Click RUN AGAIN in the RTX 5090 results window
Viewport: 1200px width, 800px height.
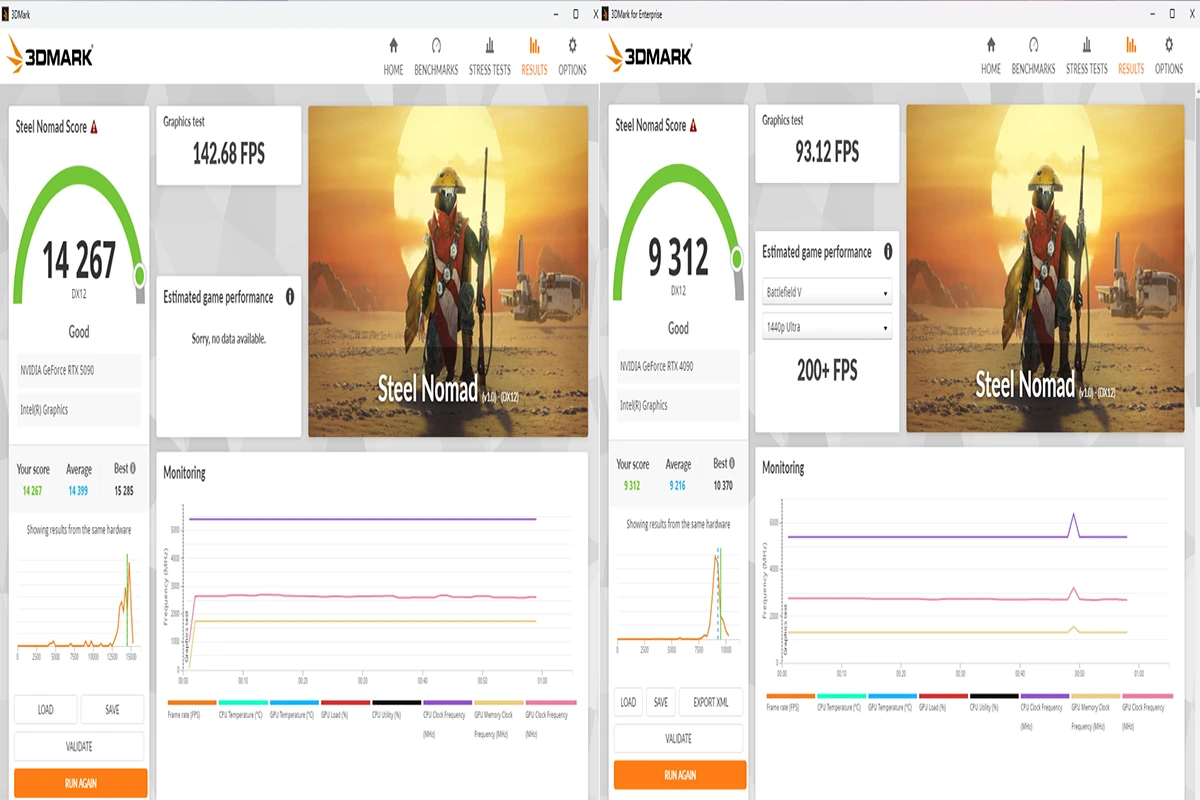pos(80,783)
